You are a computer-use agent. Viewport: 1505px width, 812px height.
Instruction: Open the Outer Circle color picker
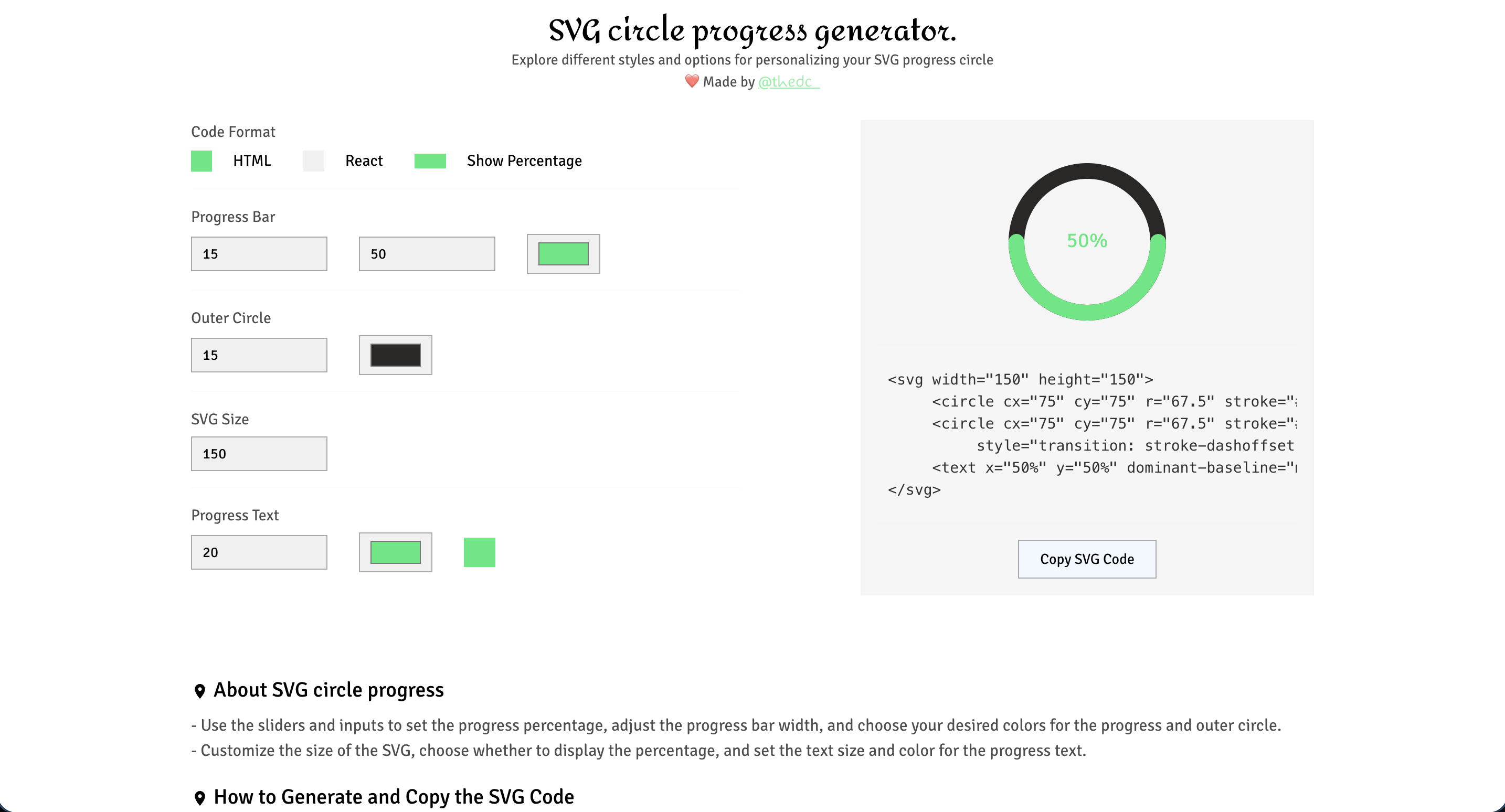click(x=396, y=355)
